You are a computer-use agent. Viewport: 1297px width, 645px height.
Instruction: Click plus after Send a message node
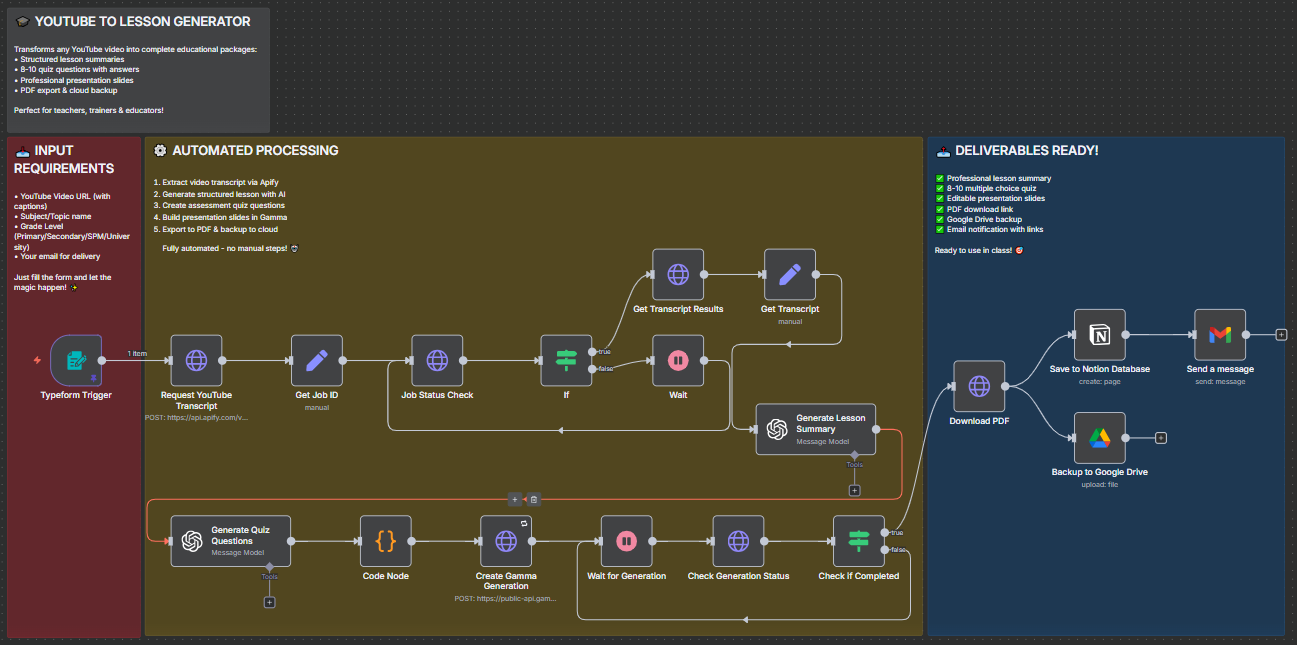click(x=1281, y=335)
